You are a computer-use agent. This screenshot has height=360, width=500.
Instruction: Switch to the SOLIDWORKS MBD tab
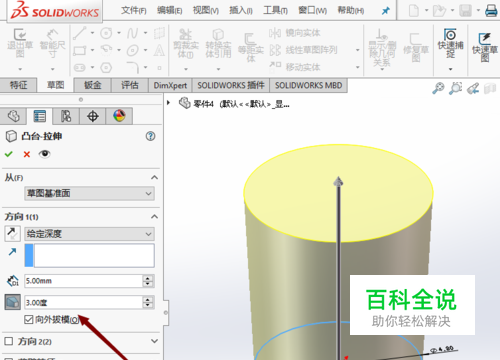pos(308,85)
